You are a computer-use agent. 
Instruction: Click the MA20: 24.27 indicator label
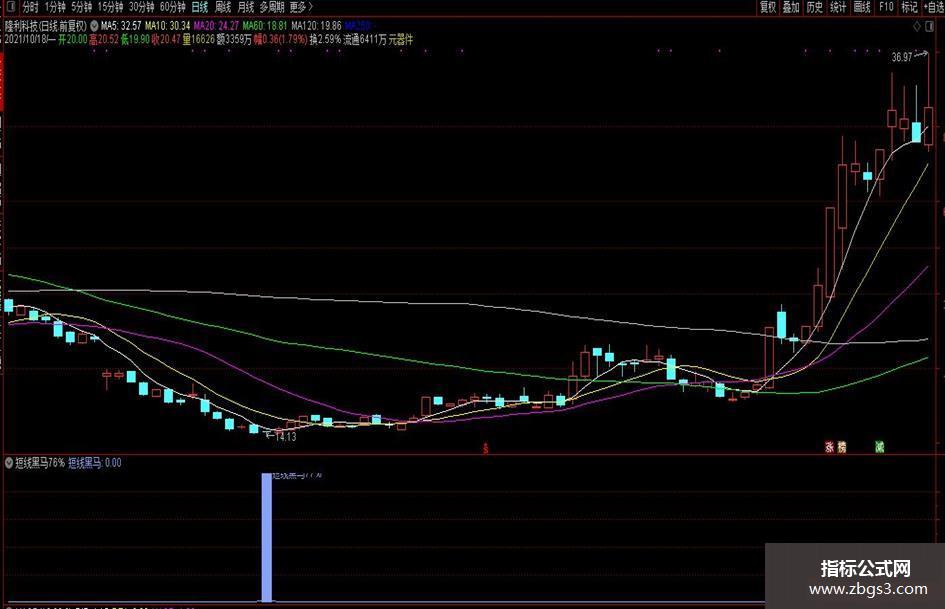click(x=216, y=26)
